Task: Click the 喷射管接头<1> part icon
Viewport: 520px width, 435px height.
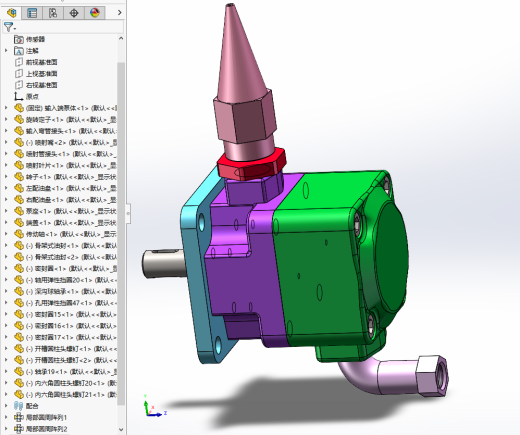Action: 19,154
